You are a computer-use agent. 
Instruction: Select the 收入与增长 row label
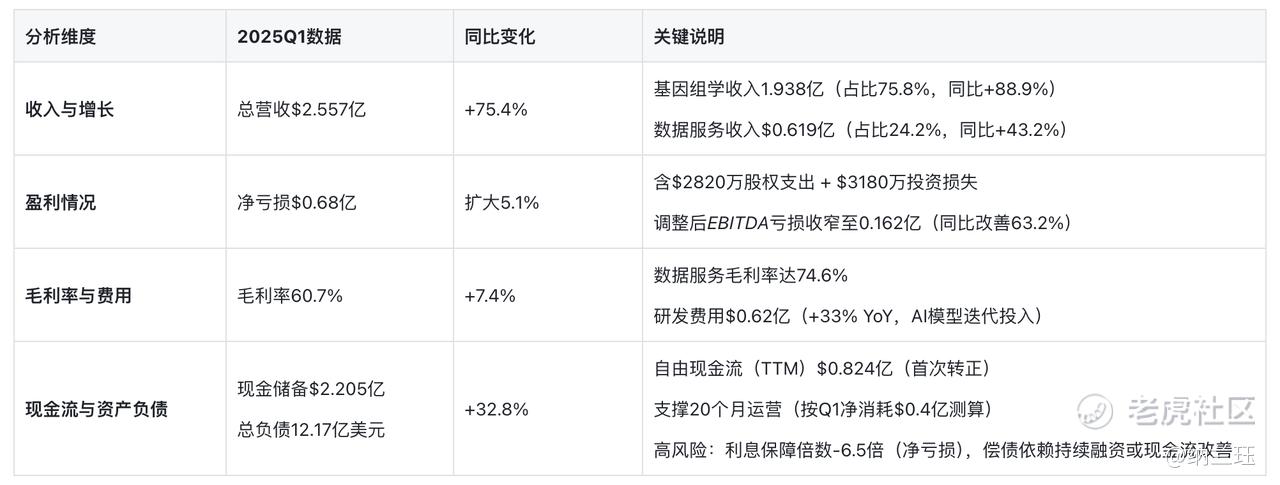click(70, 109)
